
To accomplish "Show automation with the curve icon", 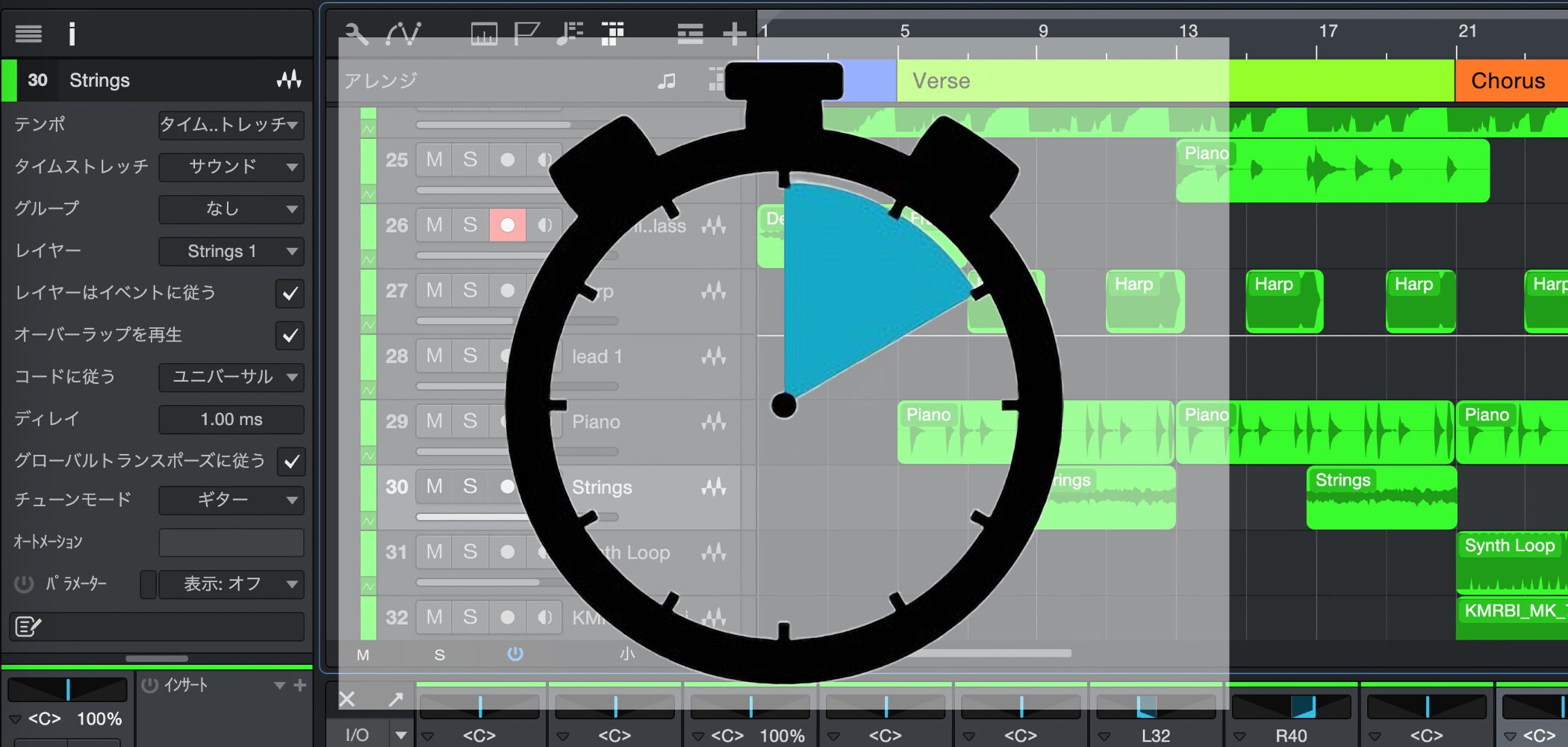I will click(x=404, y=34).
